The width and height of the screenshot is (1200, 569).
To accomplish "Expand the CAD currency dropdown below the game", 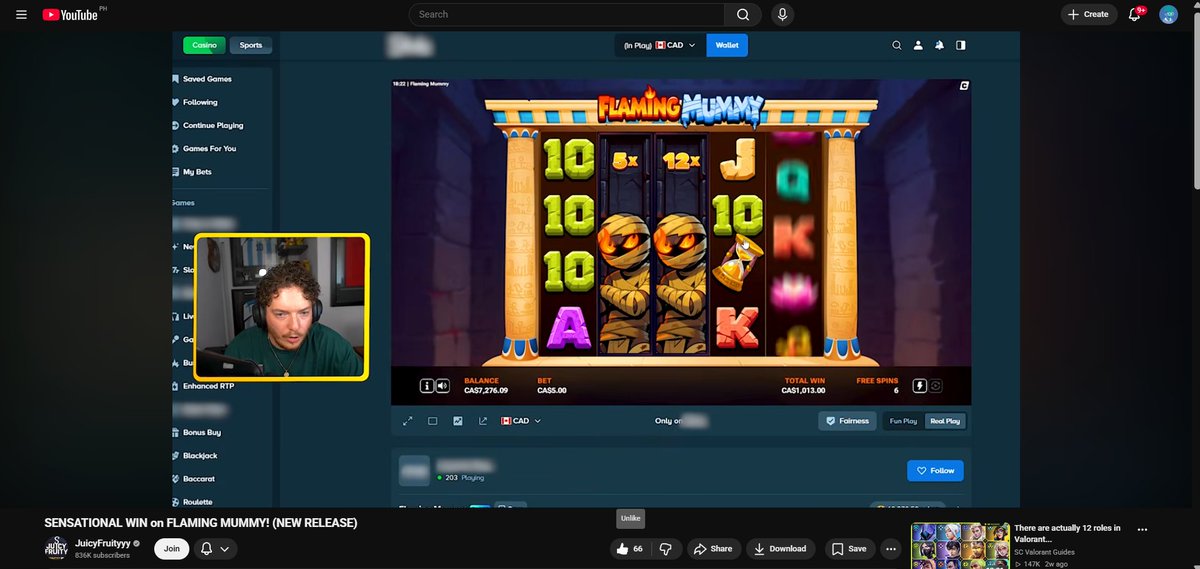I will coord(521,421).
